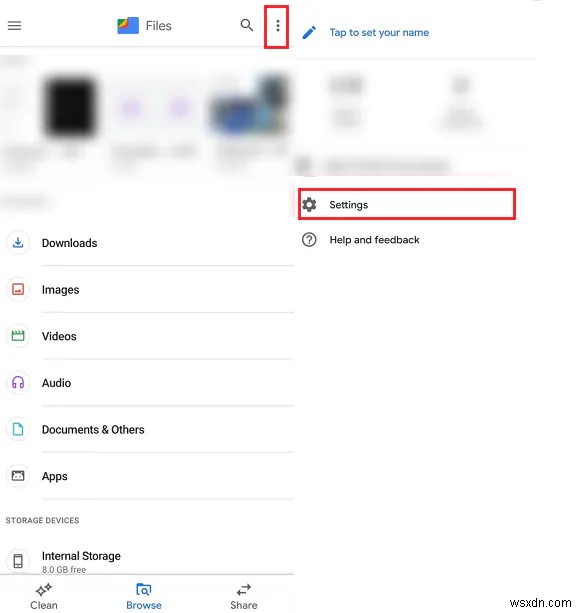This screenshot has width=583, height=613.
Task: Open Internal Storage device entry
Action: [147, 561]
